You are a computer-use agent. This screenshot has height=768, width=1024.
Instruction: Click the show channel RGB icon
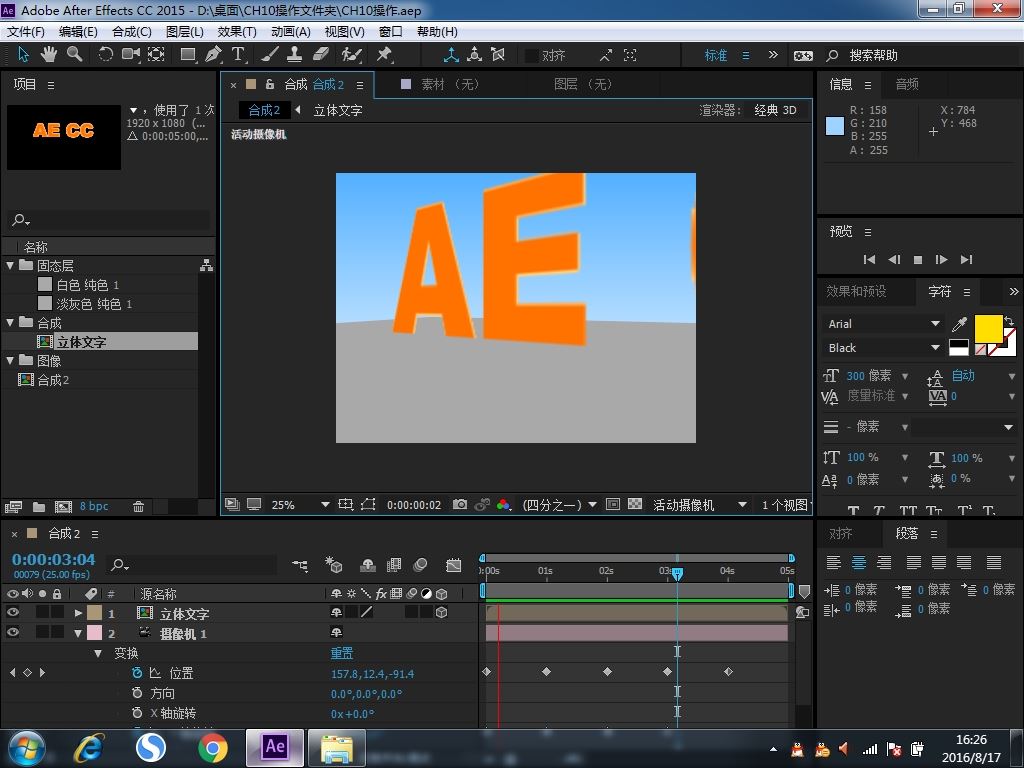tap(504, 505)
